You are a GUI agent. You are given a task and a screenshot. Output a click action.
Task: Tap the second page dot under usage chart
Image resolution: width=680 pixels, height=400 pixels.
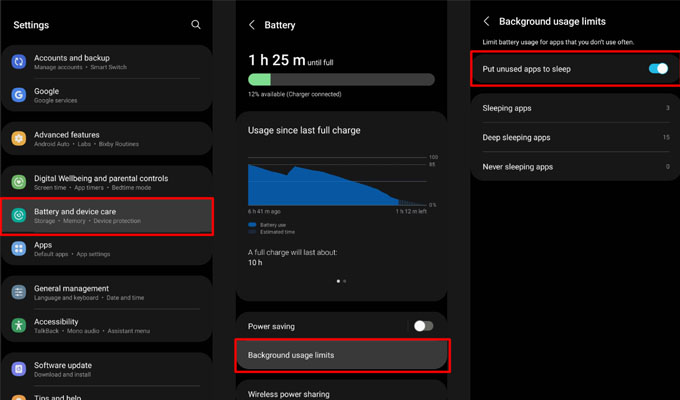pos(345,281)
